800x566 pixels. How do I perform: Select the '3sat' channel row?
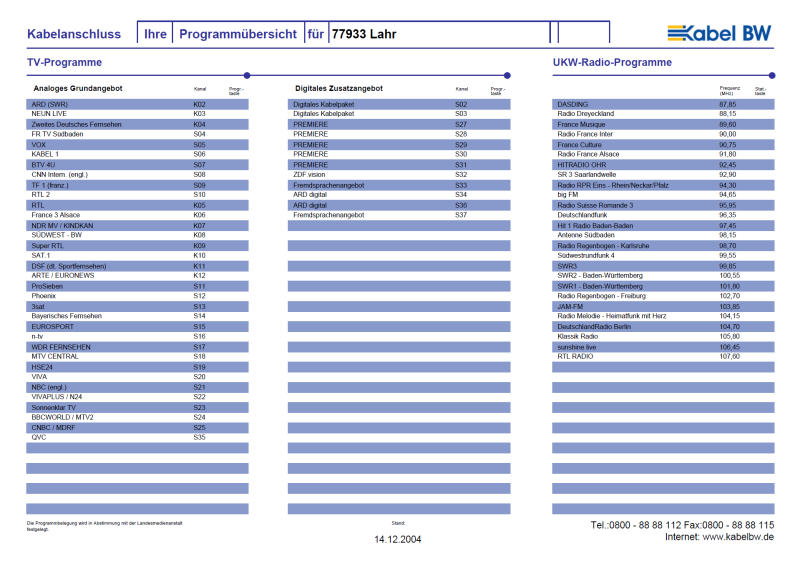coord(137,306)
